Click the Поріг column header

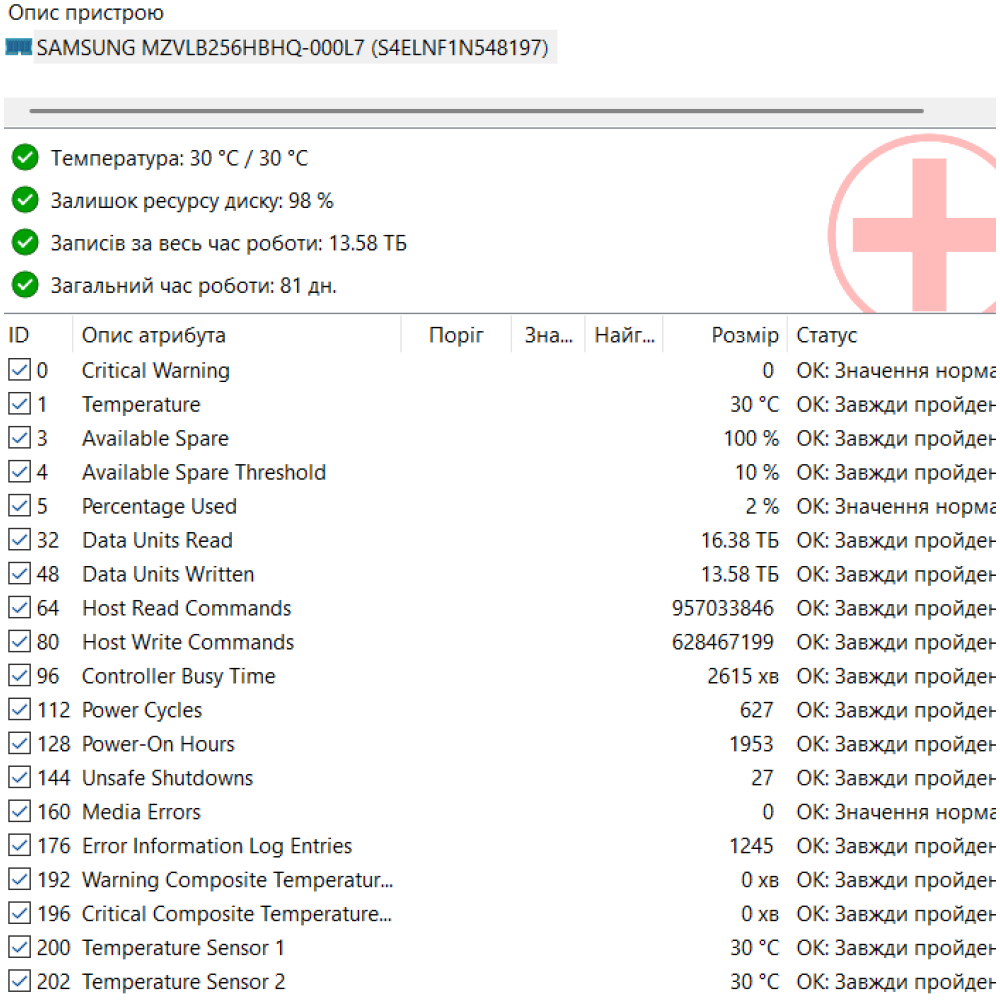456,336
